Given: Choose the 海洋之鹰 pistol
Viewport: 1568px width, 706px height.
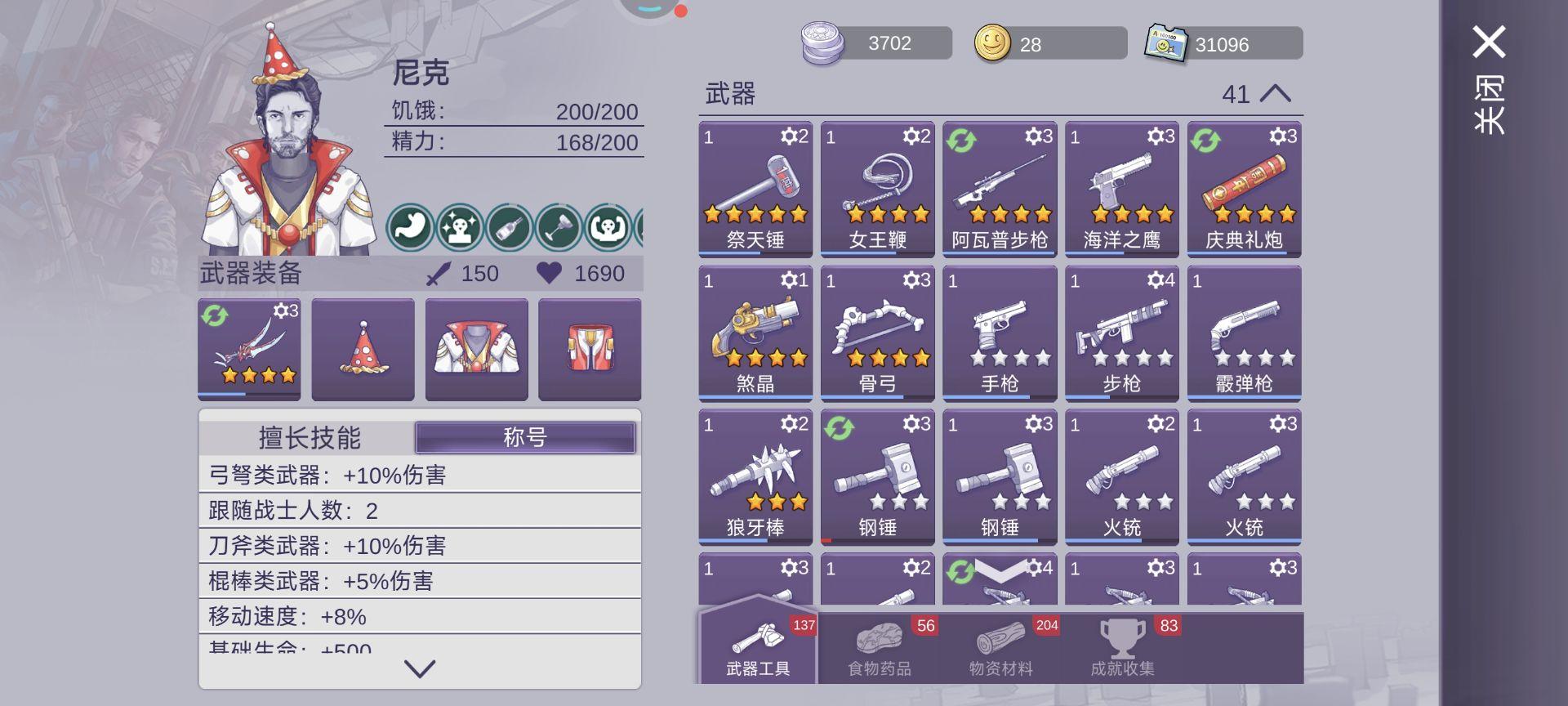Looking at the screenshot, I should [x=1122, y=189].
